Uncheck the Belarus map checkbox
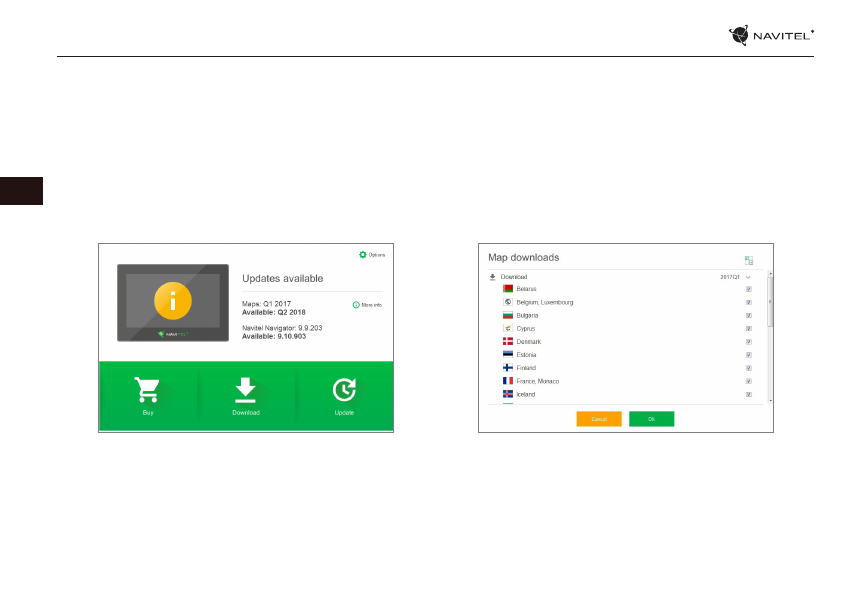 point(748,289)
